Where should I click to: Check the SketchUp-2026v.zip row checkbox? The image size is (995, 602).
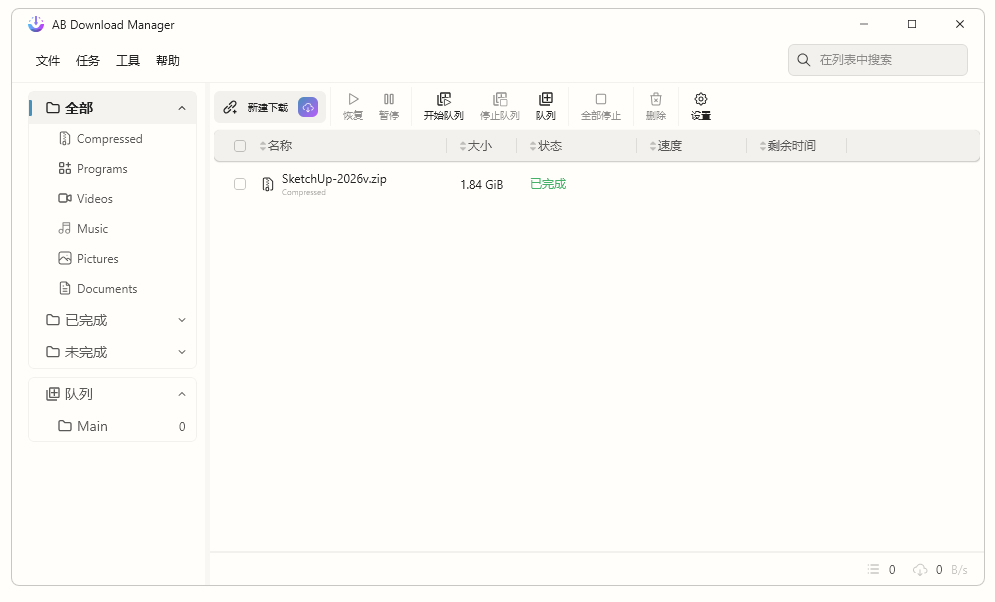[240, 184]
